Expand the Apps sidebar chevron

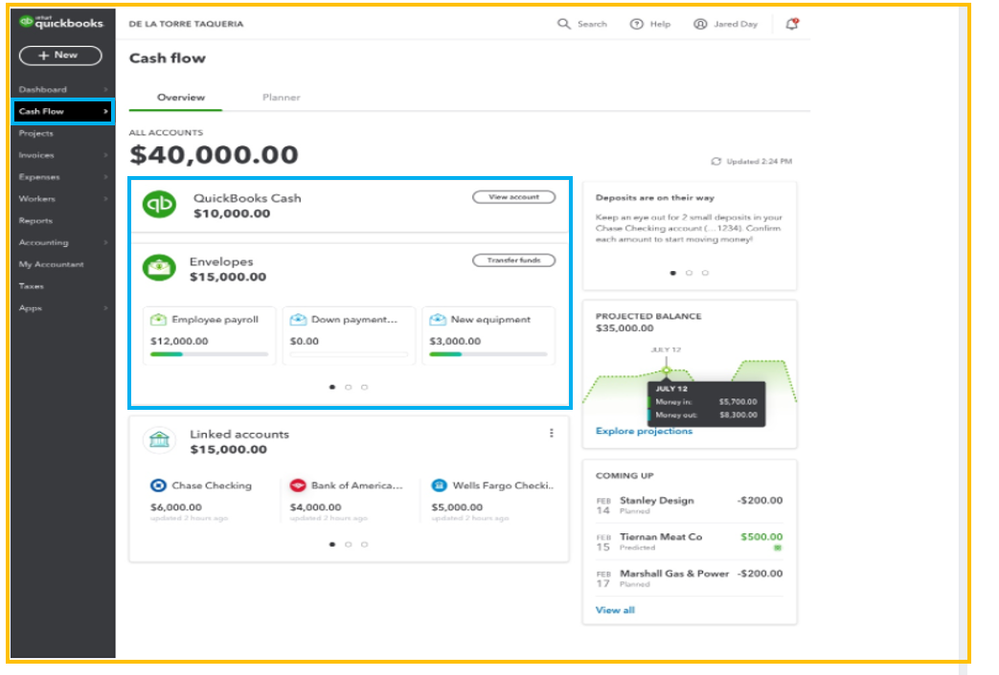pyautogui.click(x=106, y=308)
